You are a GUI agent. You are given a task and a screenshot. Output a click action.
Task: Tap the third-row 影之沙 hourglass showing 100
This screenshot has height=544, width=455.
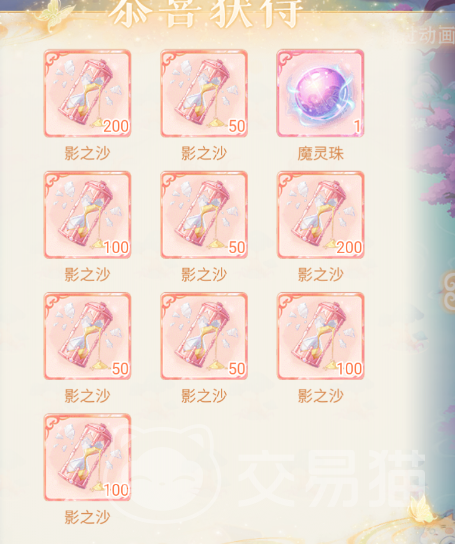(320, 336)
